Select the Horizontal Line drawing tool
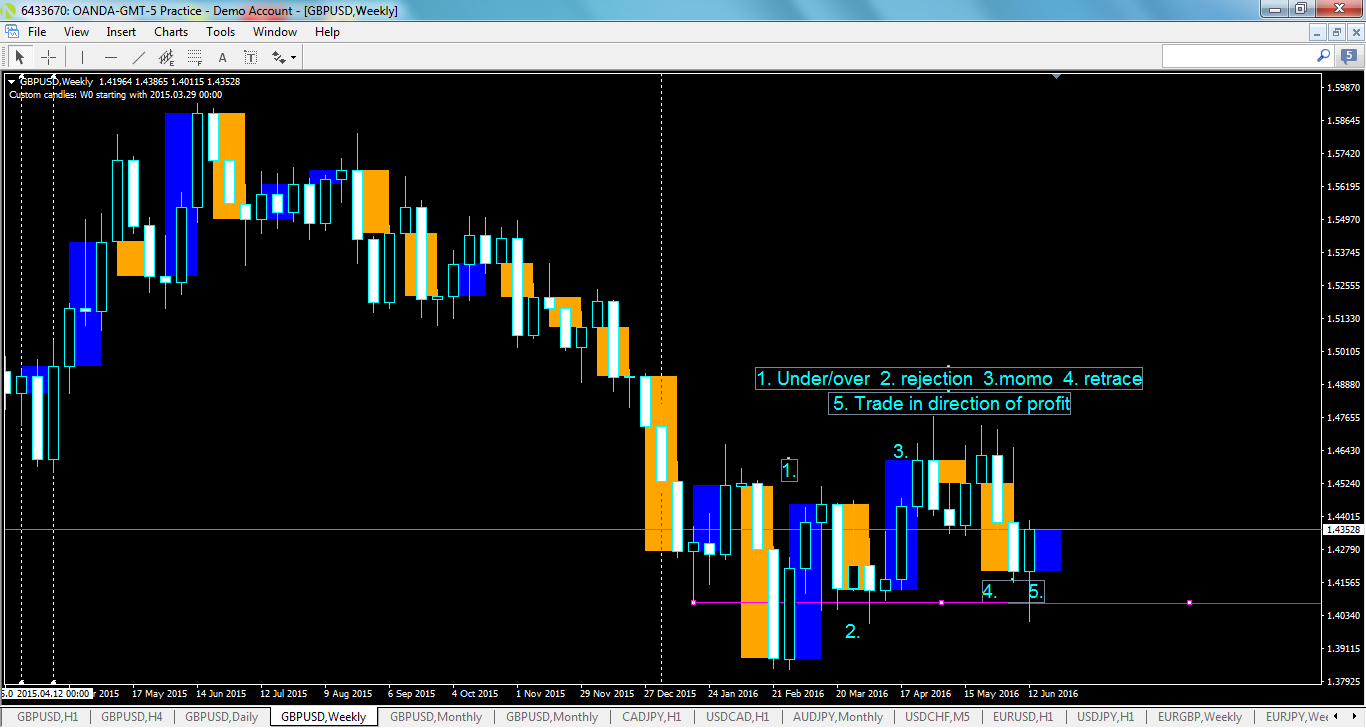 click(x=110, y=57)
